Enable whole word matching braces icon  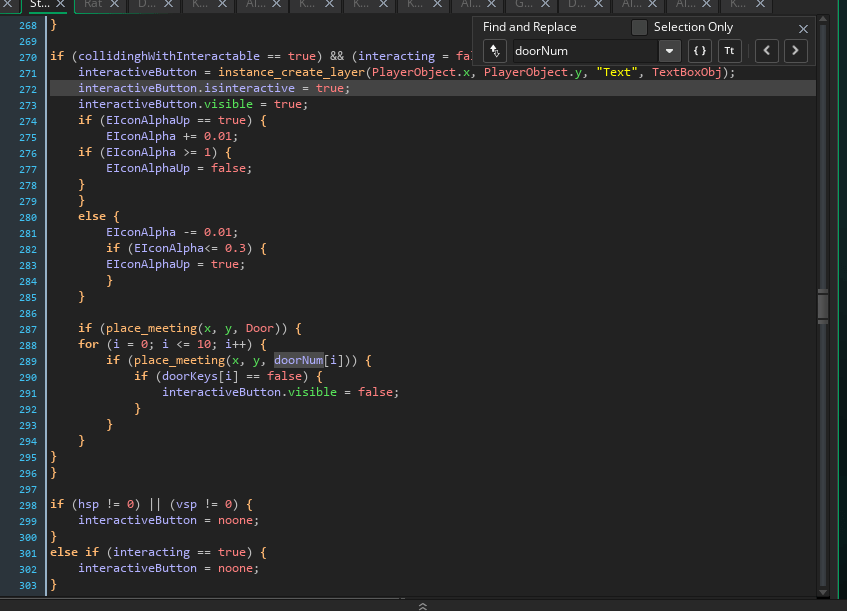(700, 51)
